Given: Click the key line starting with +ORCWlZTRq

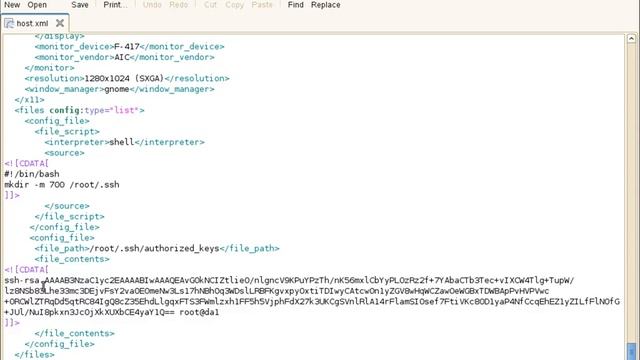Looking at the screenshot, I should tap(312, 301).
